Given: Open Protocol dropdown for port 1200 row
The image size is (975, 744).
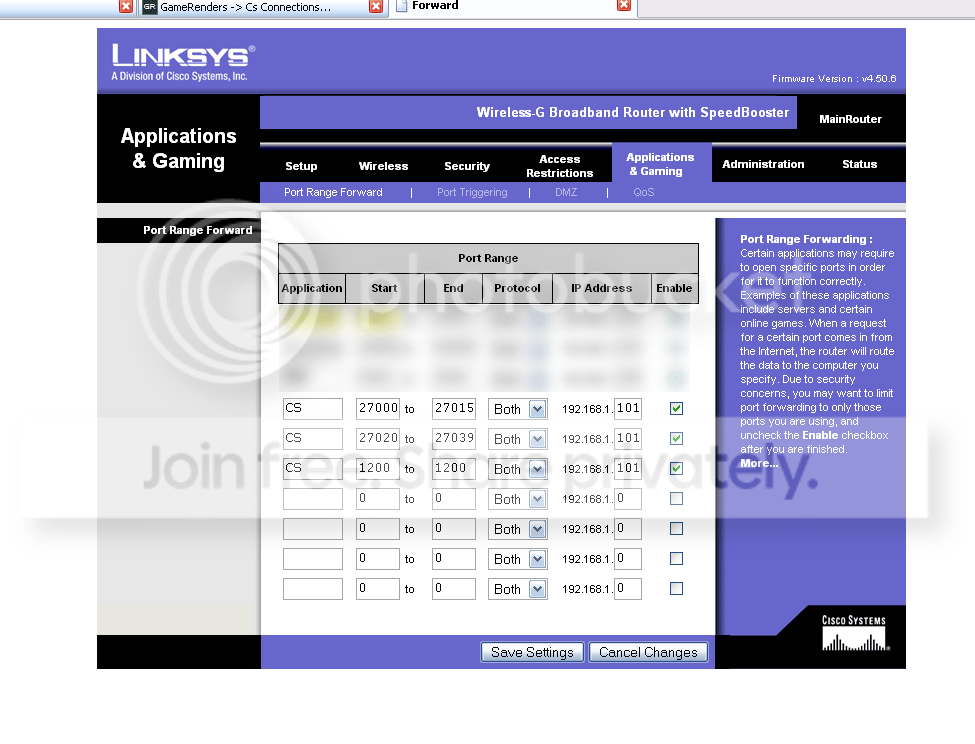Looking at the screenshot, I should pyautogui.click(x=517, y=469).
